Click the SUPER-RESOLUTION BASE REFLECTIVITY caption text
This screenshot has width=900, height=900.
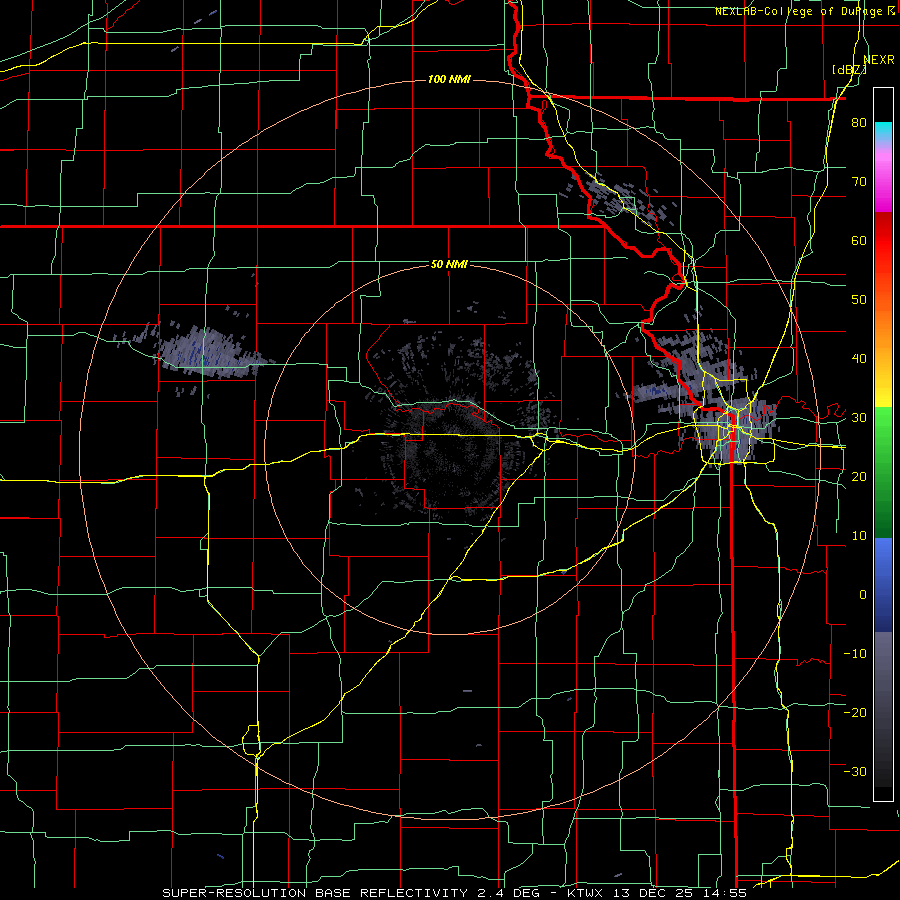315,893
